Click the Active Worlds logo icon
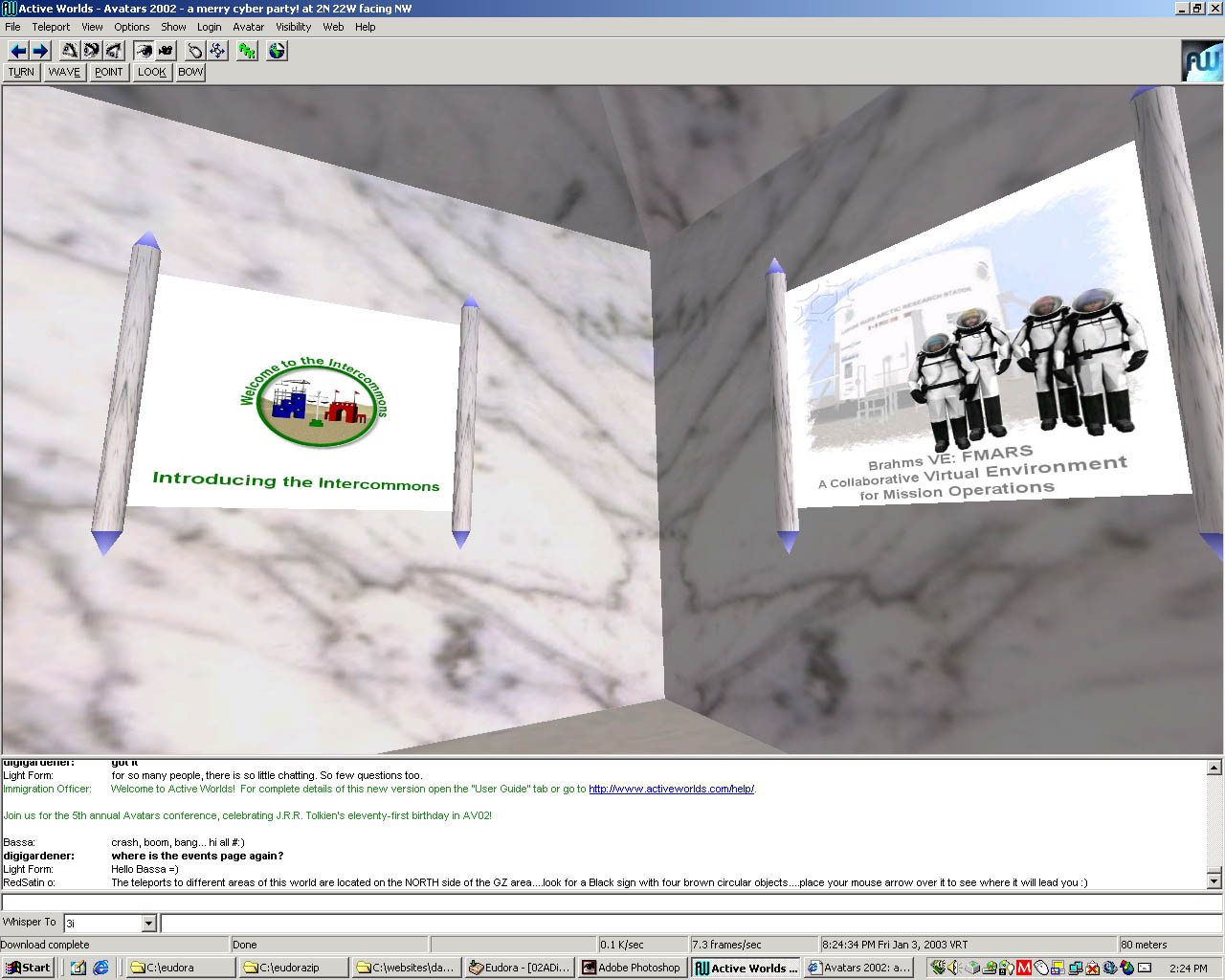This screenshot has width=1225, height=980. tap(1201, 61)
